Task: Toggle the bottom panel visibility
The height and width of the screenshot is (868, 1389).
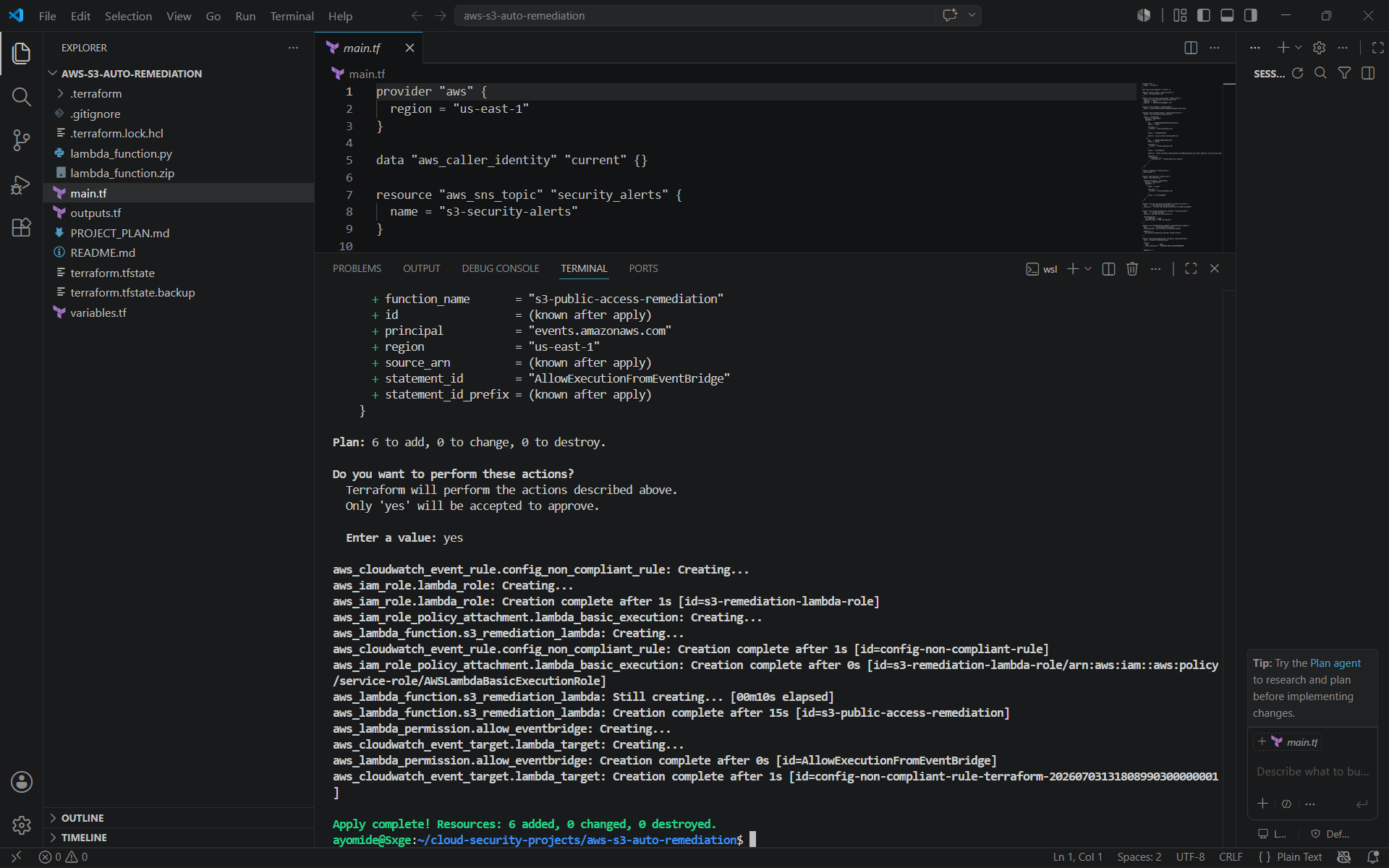Action: pos(1227,15)
